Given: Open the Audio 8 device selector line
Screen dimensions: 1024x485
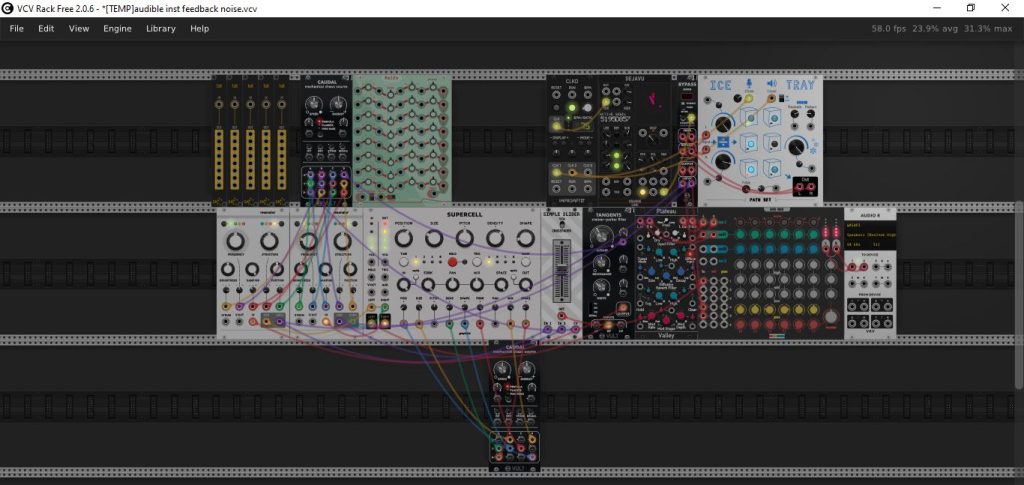Looking at the screenshot, I should [x=870, y=234].
